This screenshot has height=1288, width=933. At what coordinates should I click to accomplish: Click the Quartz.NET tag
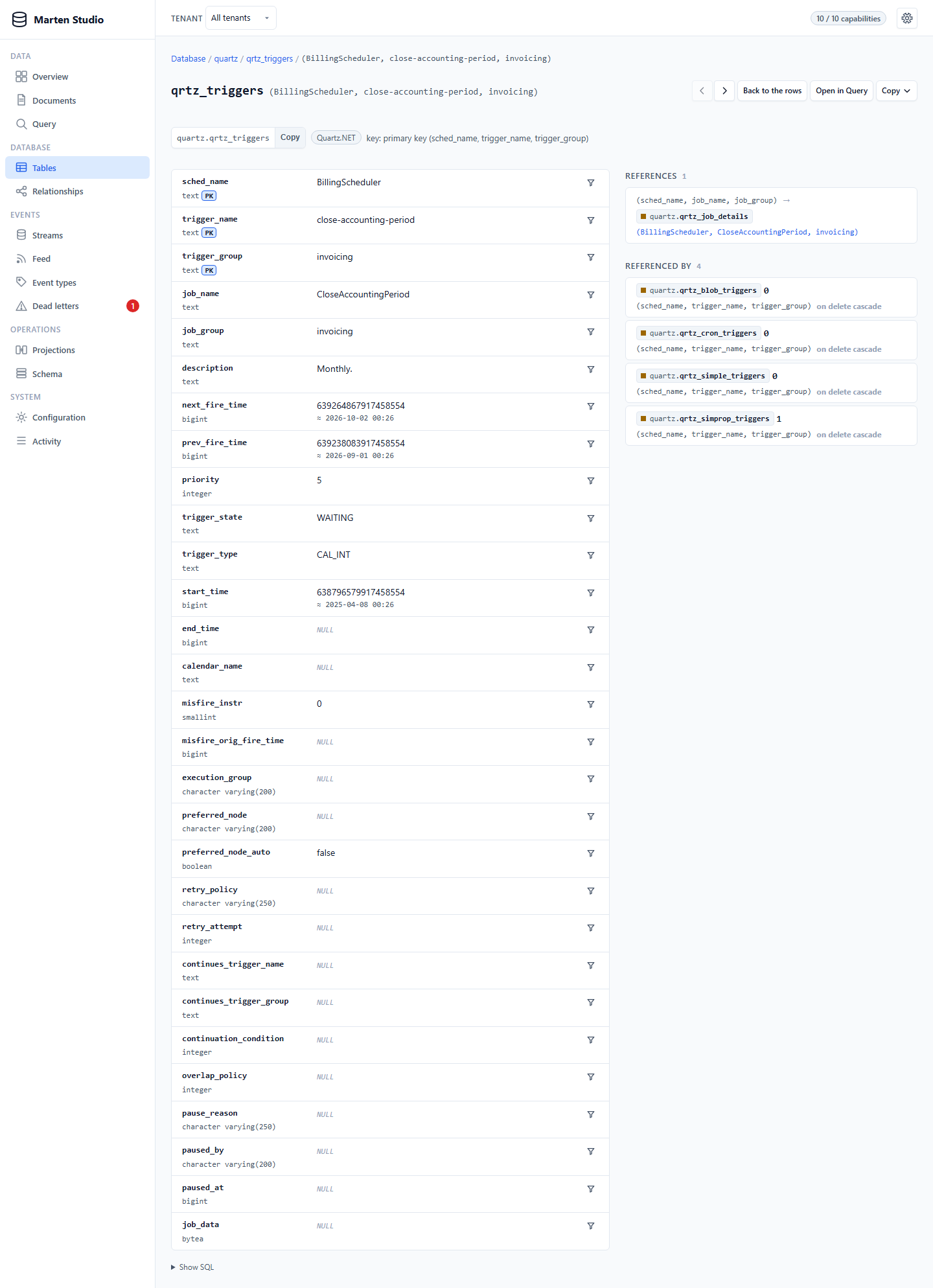point(336,138)
